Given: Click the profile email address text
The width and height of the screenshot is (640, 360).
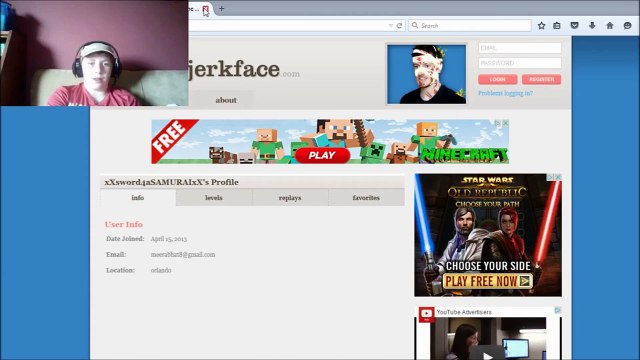Looking at the screenshot, I should (183, 254).
